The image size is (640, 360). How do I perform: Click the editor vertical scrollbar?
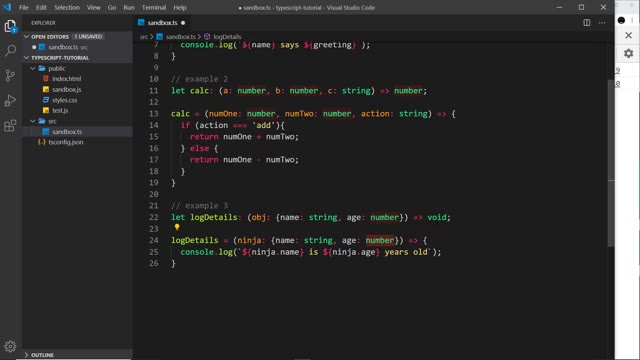click(611, 163)
